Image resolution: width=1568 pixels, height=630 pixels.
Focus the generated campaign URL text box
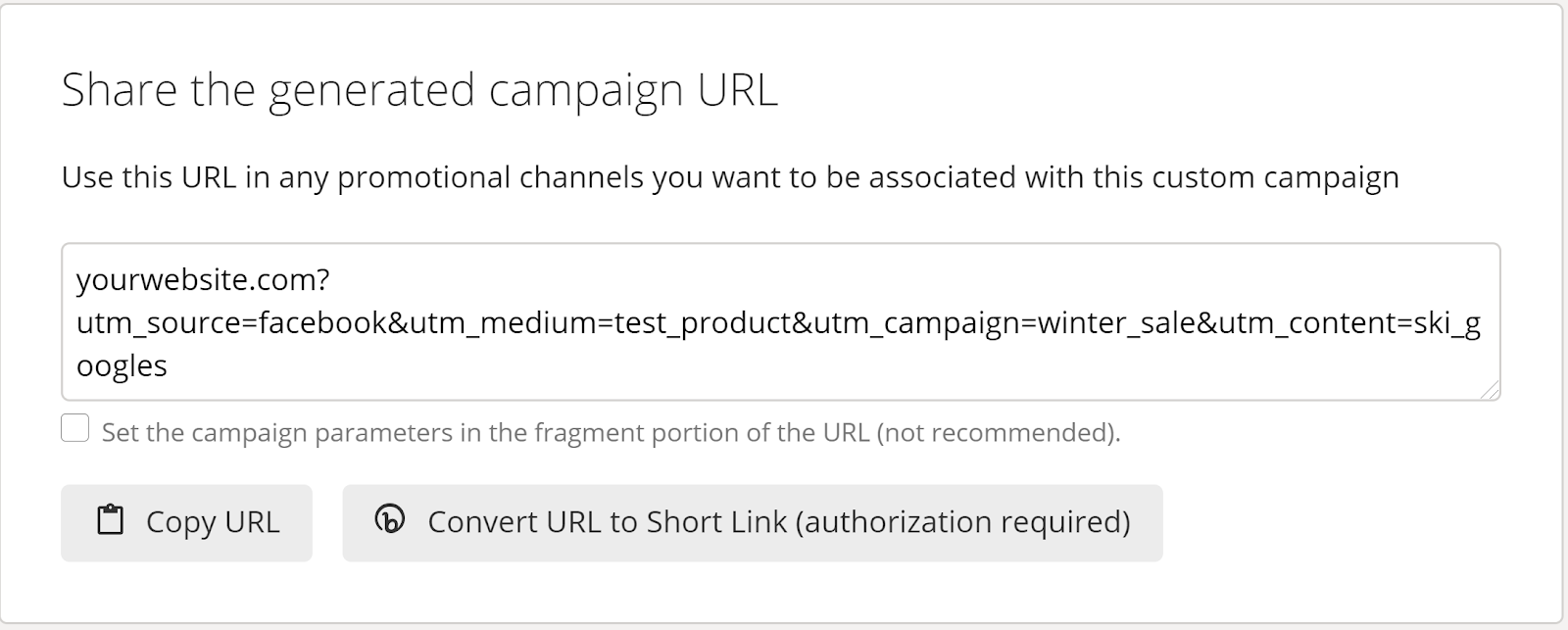click(x=780, y=321)
